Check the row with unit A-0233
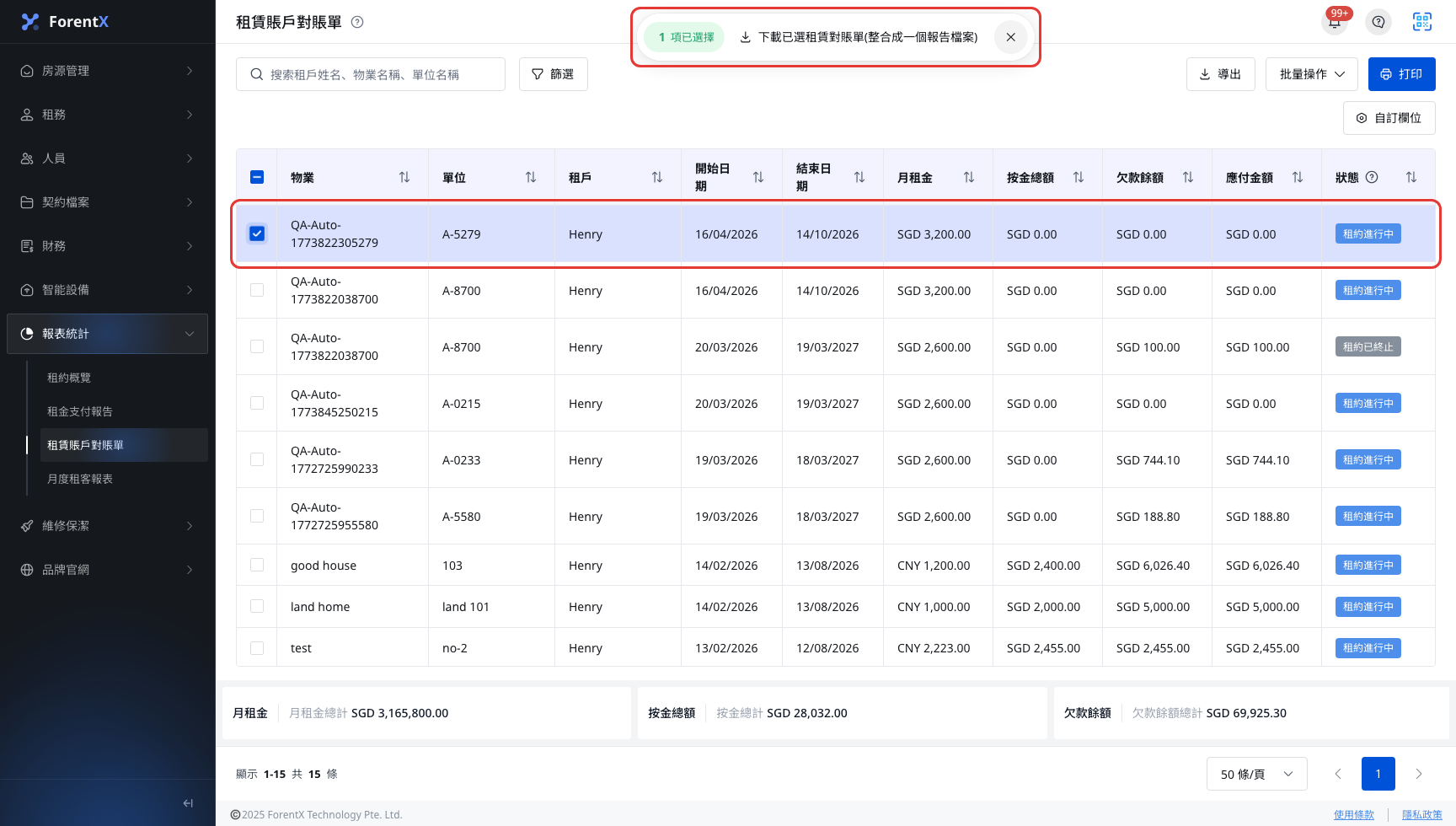Image resolution: width=1456 pixels, height=826 pixels. [x=257, y=459]
